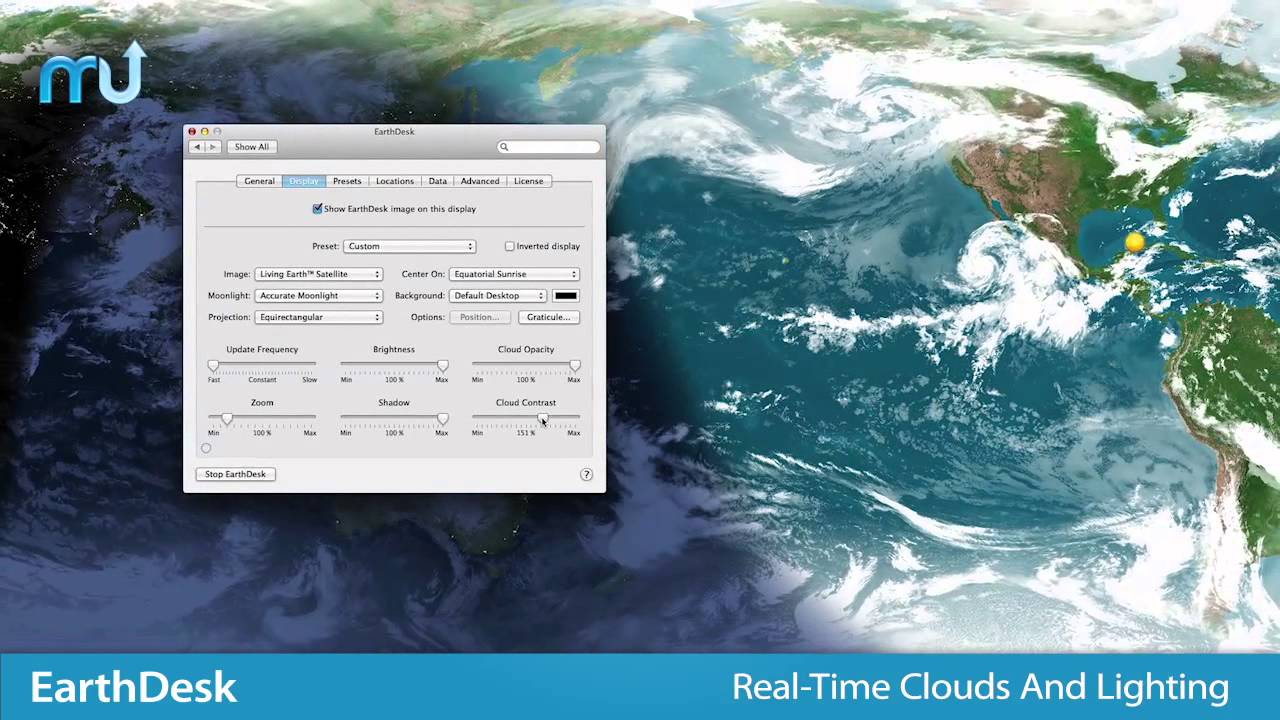Go to the Locations tab
The width and height of the screenshot is (1280, 720).
point(395,181)
